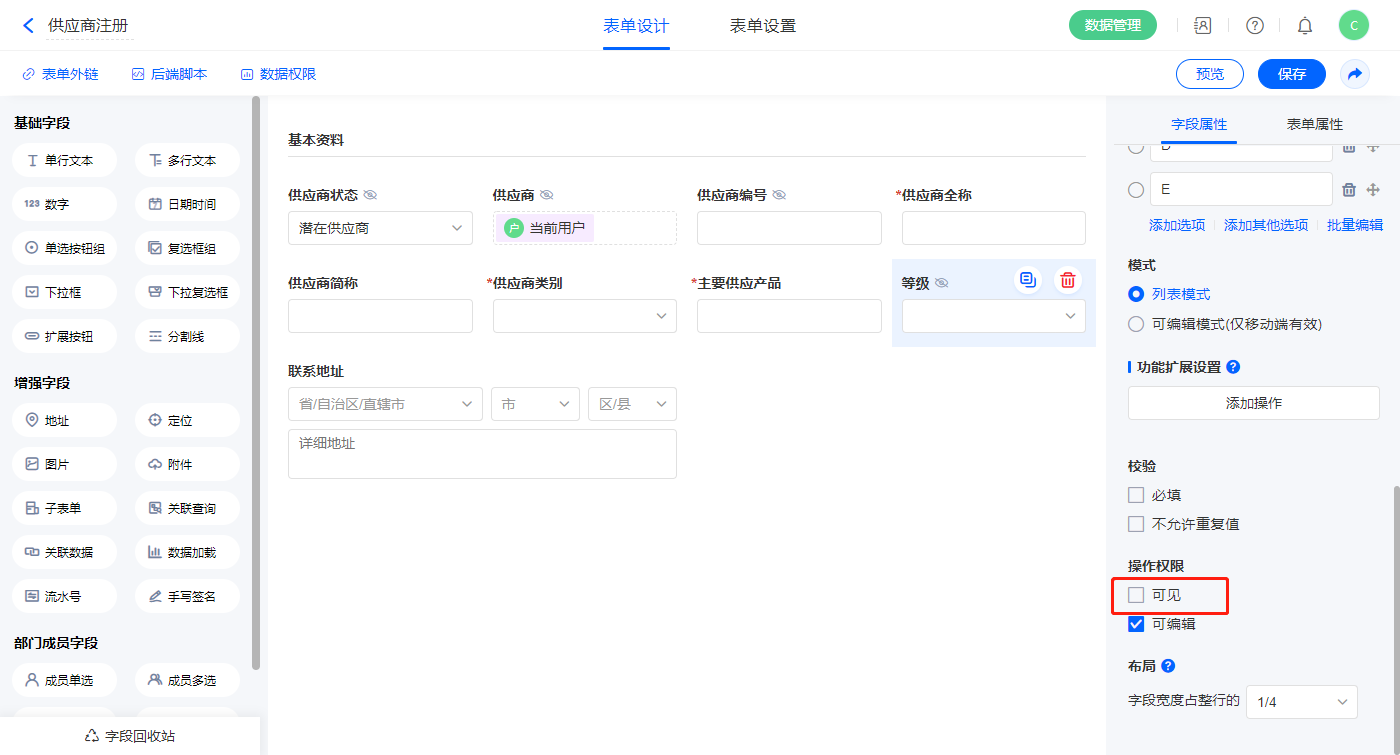
Task: Delete the 等级 field using trash icon
Action: tap(1068, 280)
